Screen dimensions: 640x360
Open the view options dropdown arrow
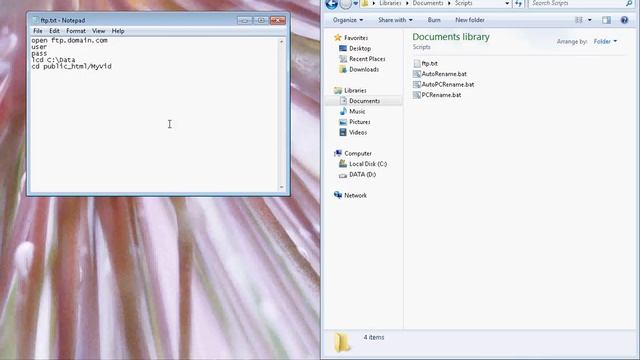[590, 20]
